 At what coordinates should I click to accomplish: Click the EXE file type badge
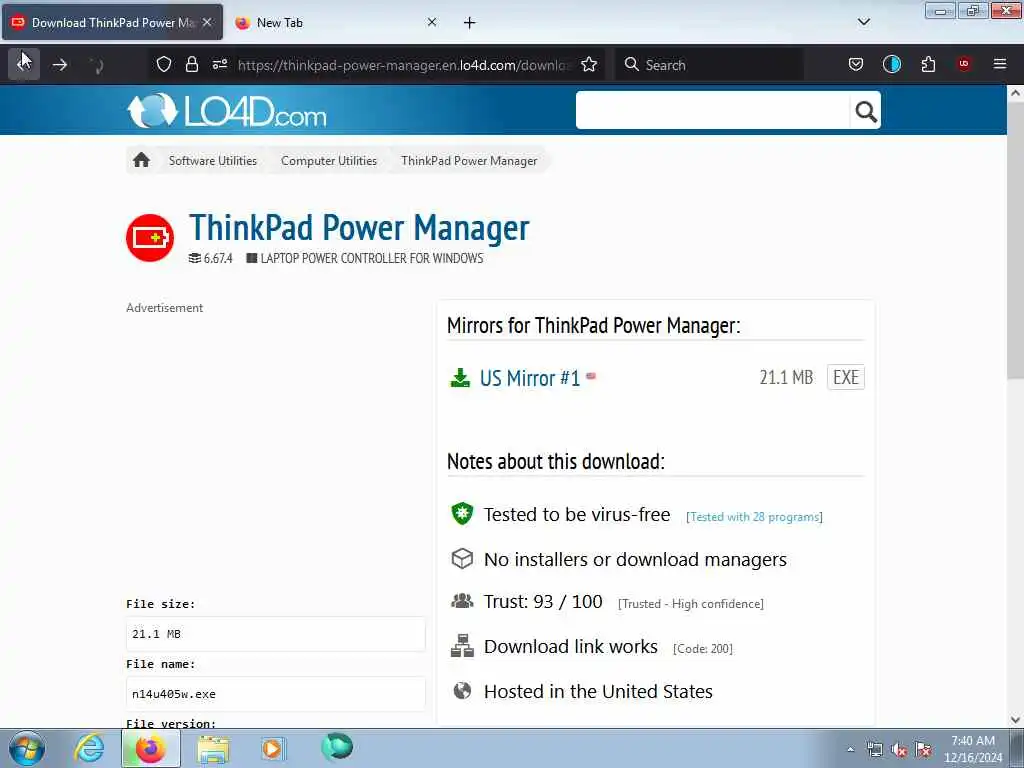[846, 377]
